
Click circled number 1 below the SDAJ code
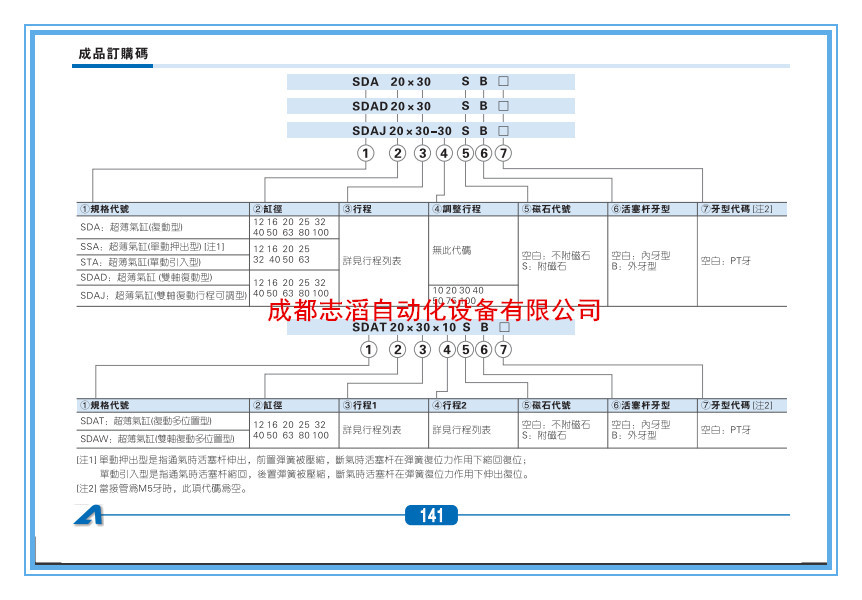pos(366,153)
